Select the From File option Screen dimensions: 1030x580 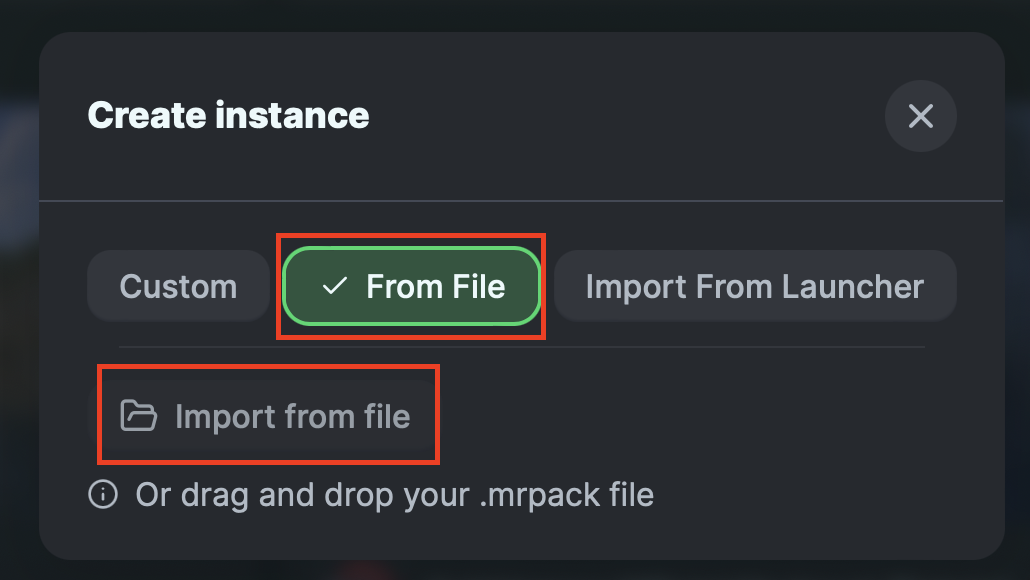[412, 287]
